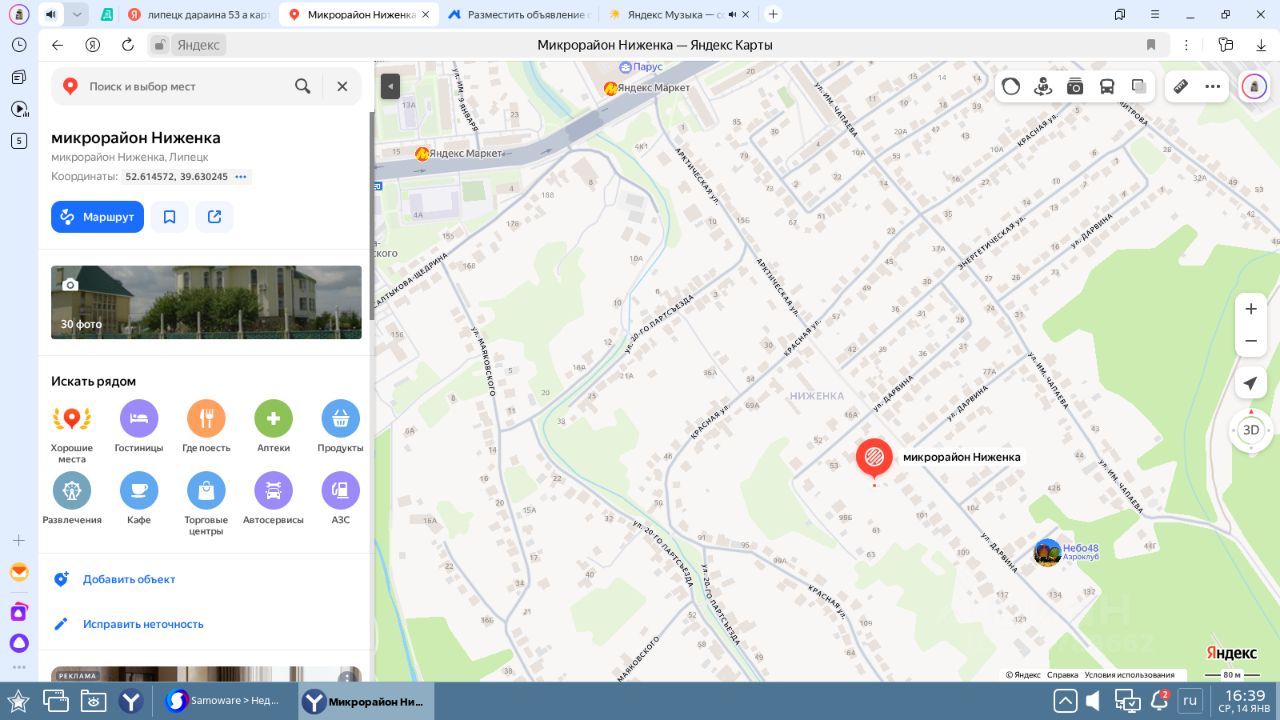Open the Парус place marker on the map

(626, 67)
